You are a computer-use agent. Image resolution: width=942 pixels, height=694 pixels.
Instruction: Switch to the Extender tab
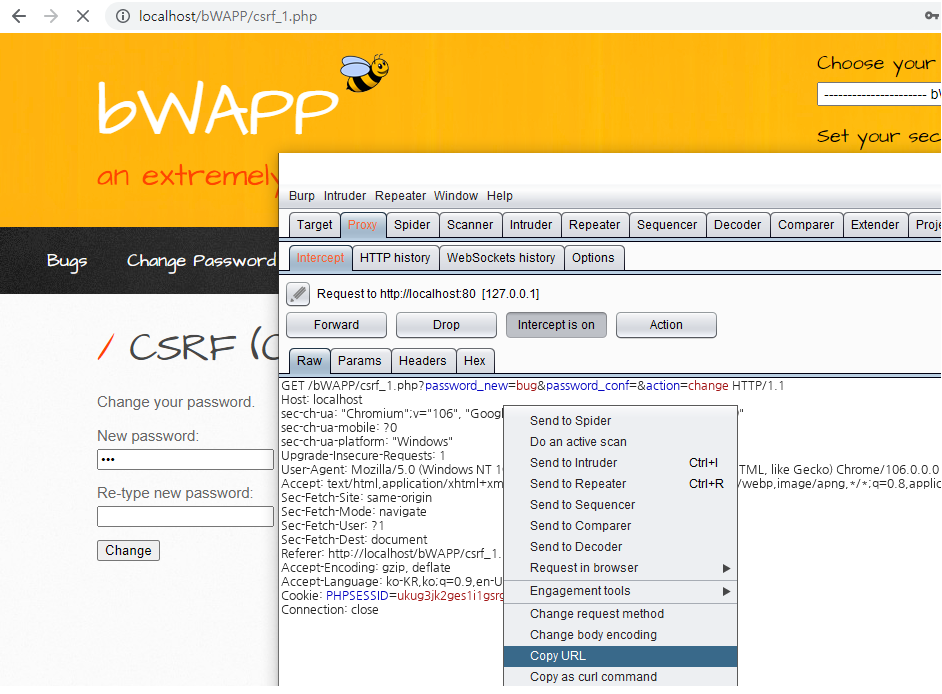tap(875, 225)
